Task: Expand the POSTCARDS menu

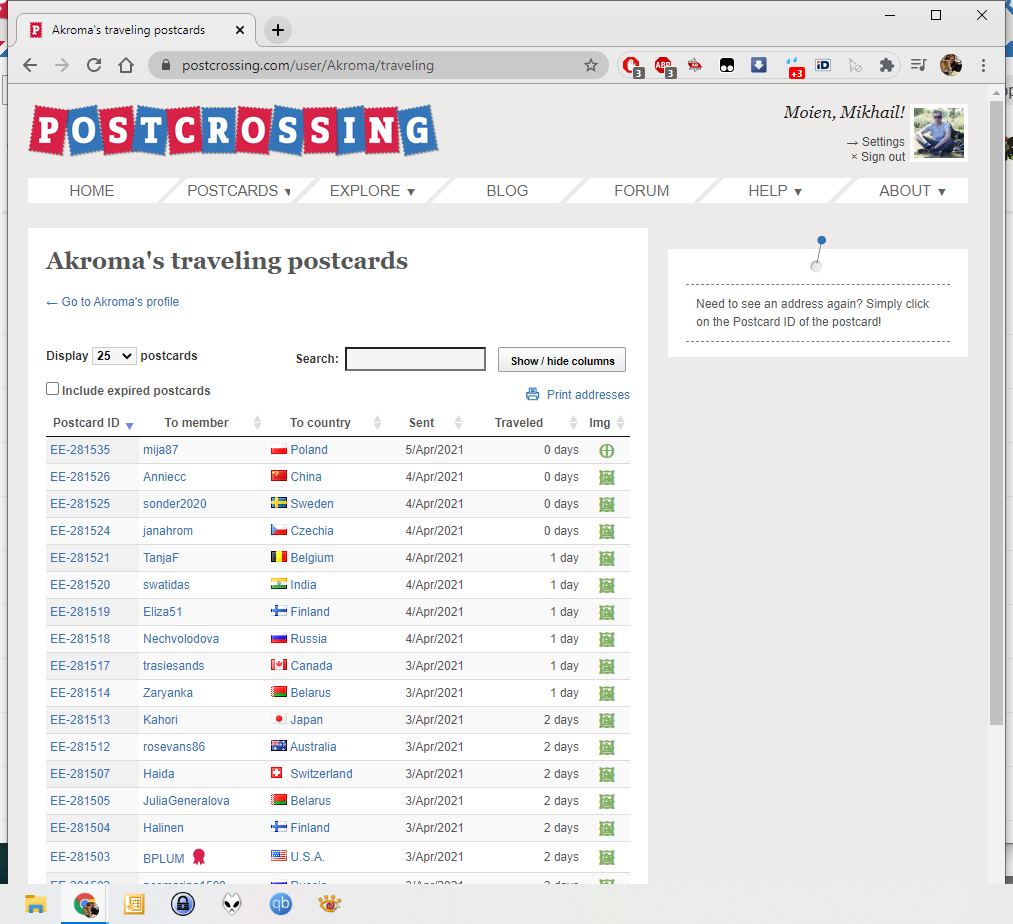Action: tap(239, 191)
